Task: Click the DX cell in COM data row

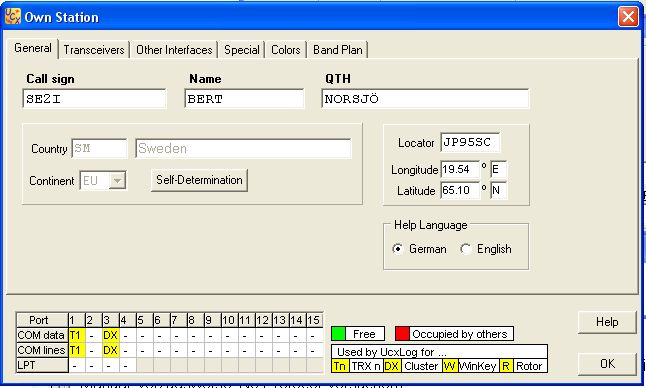Action: point(110,335)
